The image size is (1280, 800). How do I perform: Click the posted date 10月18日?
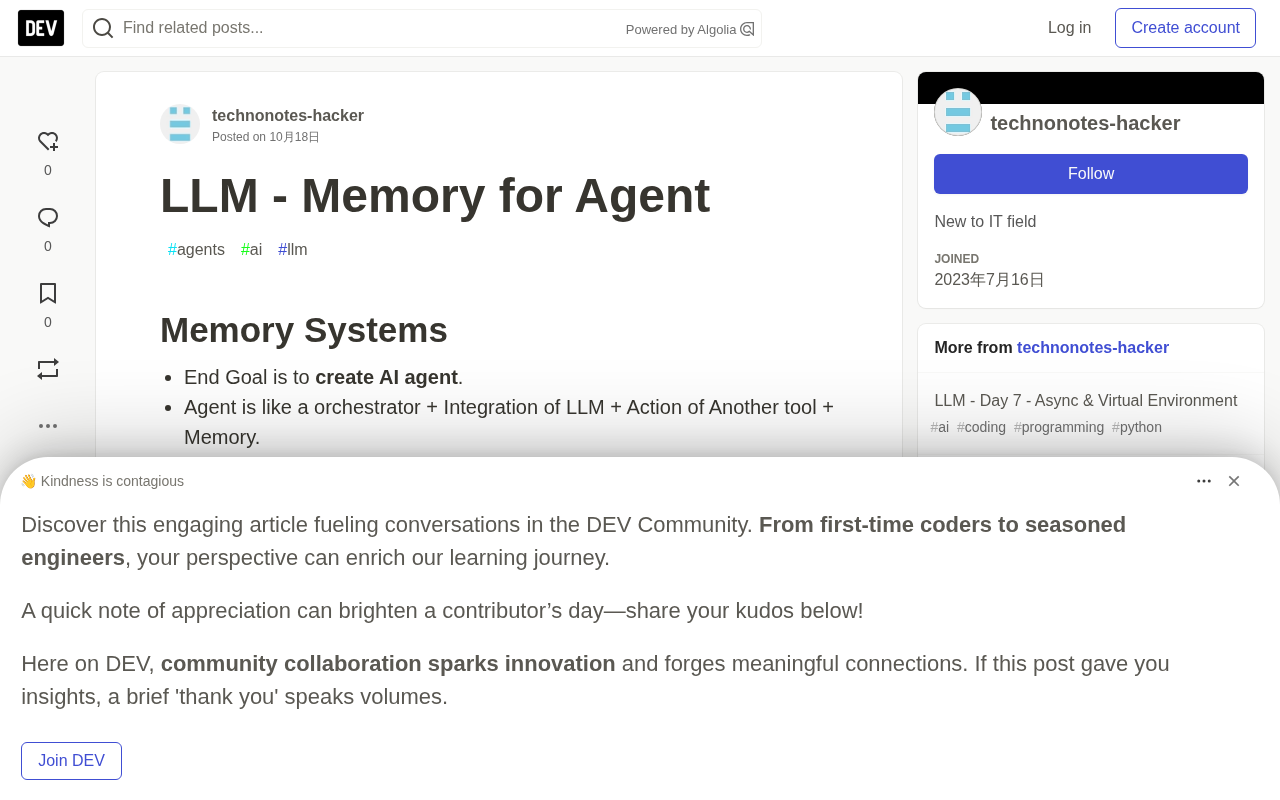click(294, 137)
